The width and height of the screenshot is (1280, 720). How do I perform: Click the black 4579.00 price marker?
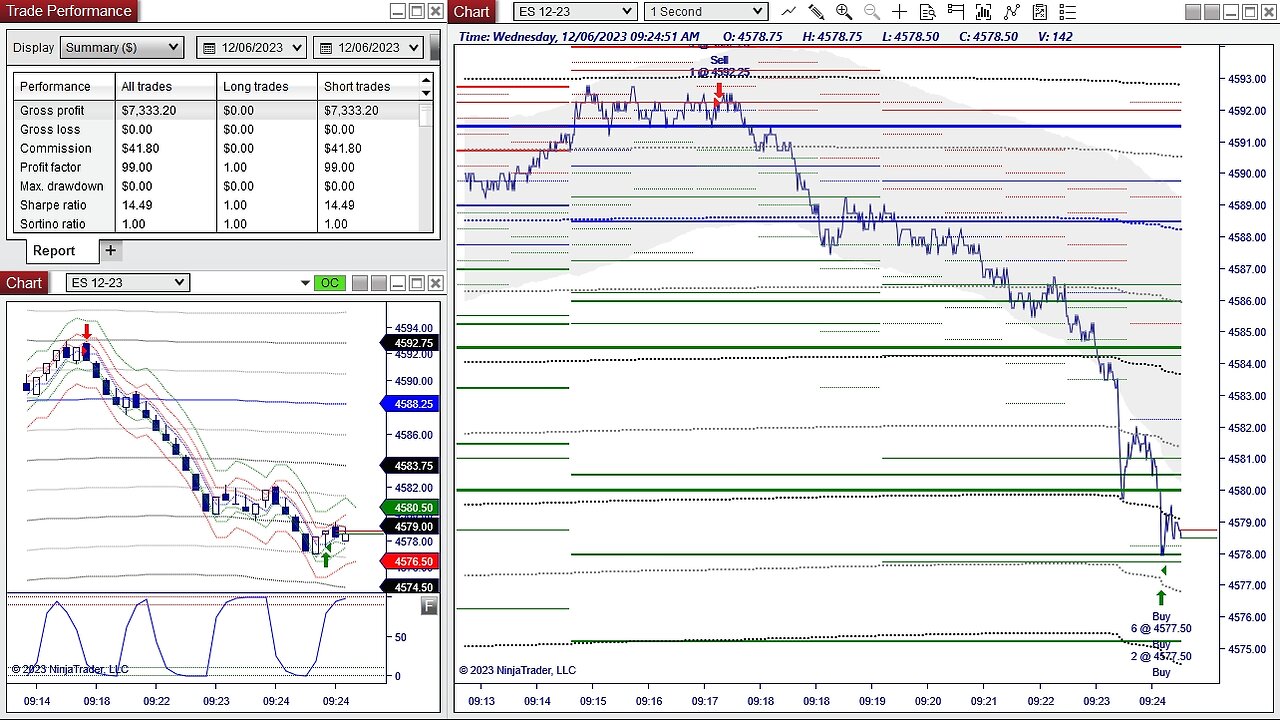pos(408,527)
